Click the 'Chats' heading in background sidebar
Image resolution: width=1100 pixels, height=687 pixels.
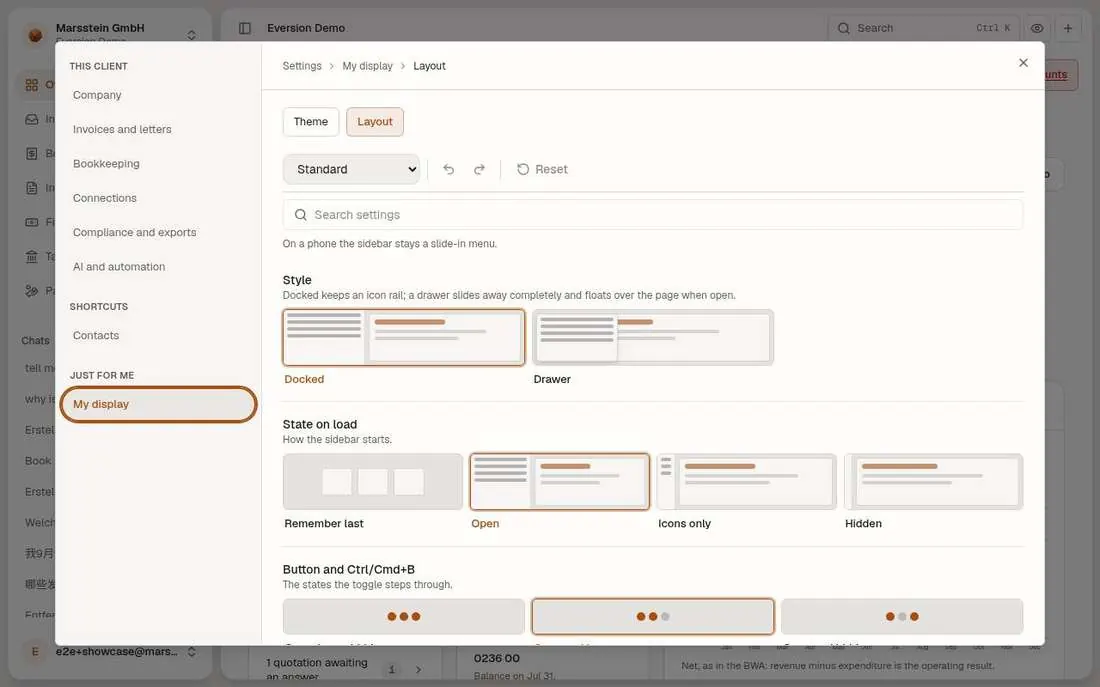tap(35, 340)
